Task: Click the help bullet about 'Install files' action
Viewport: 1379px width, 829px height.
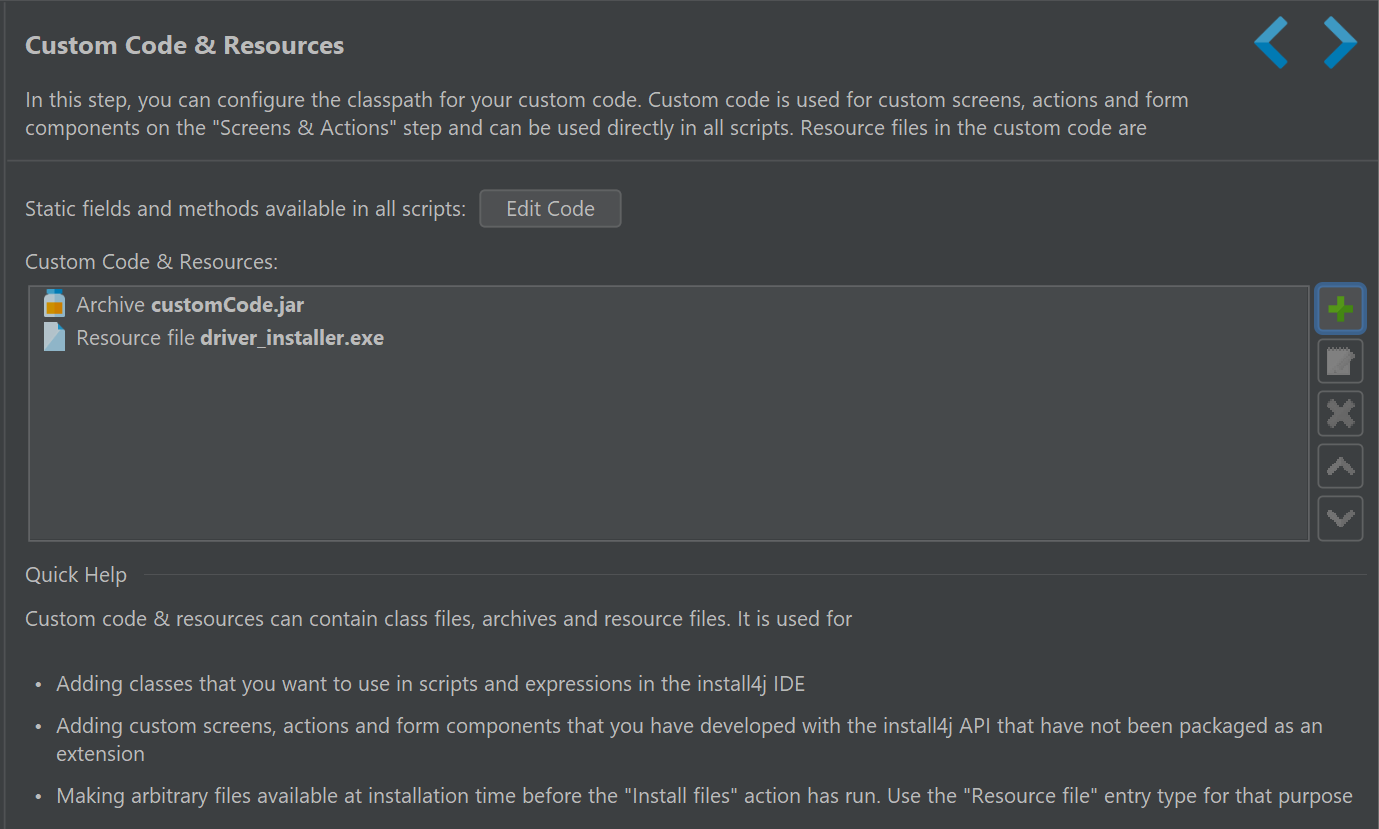Action: point(704,796)
